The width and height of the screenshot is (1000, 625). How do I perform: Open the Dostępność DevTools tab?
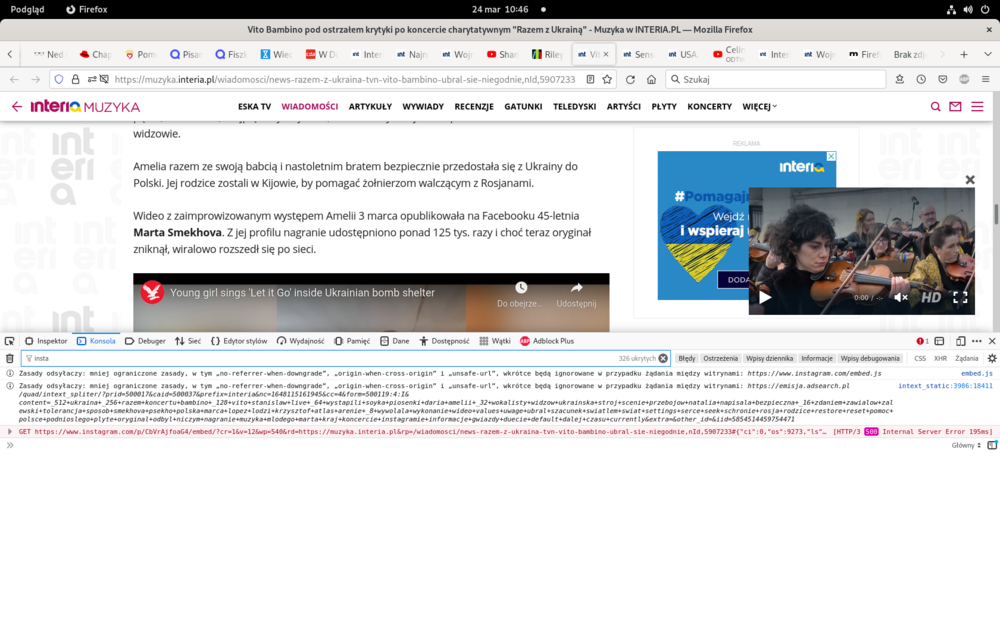coord(444,341)
